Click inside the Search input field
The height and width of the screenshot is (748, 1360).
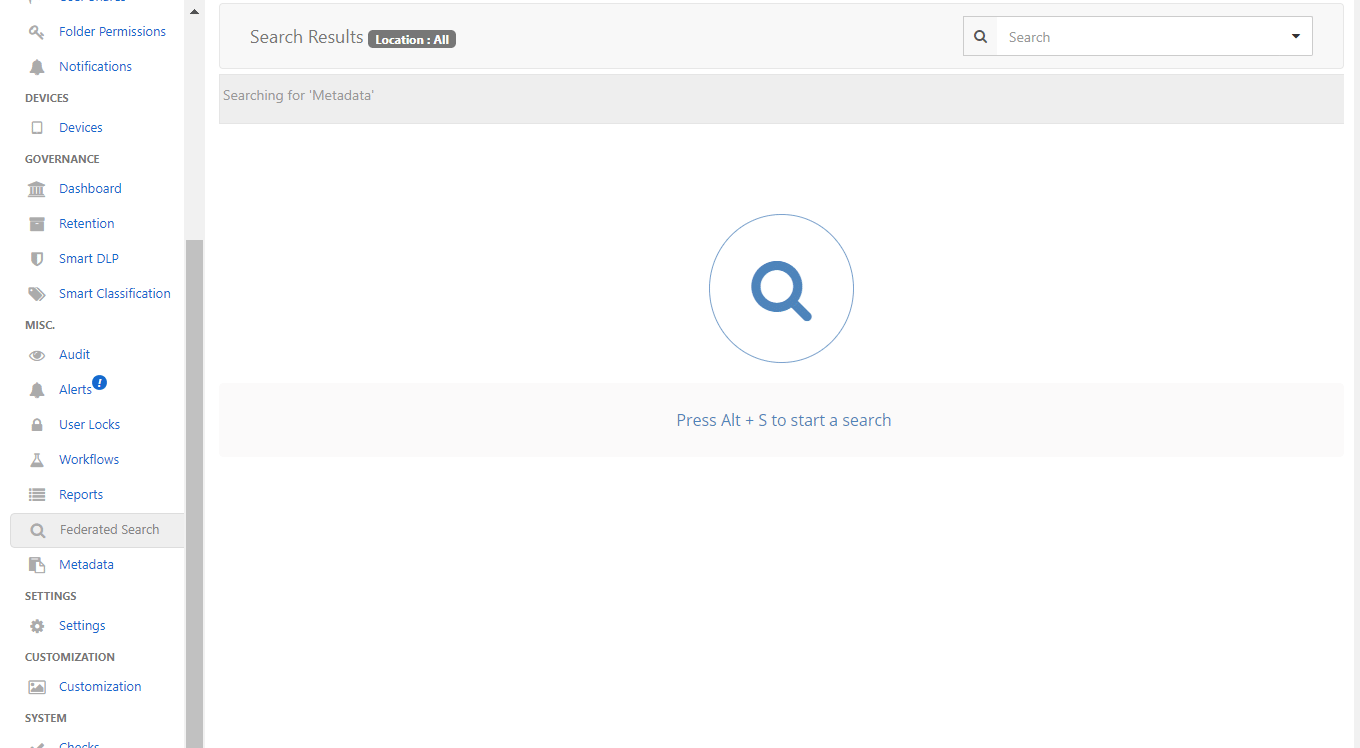click(1120, 36)
